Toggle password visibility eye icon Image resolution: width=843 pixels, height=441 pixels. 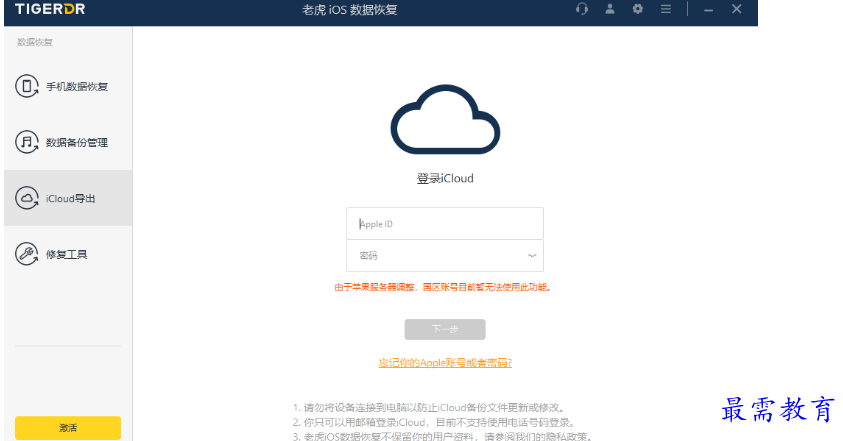(532, 255)
